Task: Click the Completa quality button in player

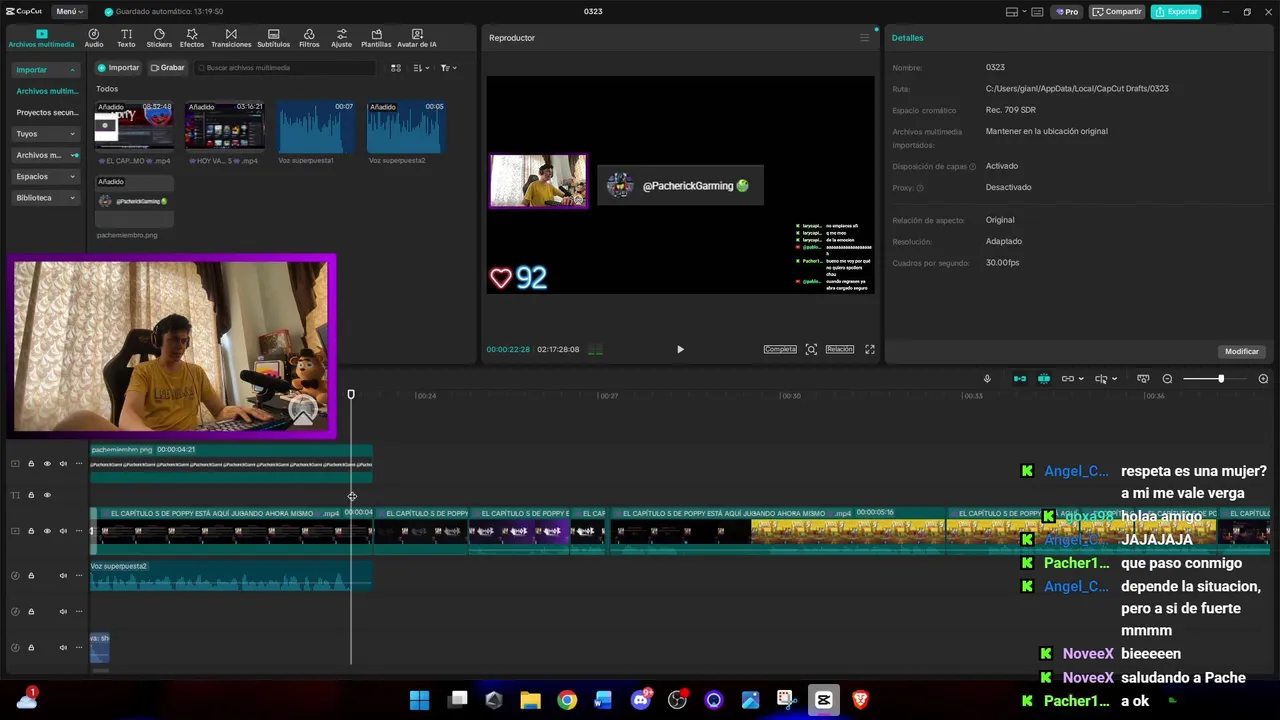Action: 780,349
